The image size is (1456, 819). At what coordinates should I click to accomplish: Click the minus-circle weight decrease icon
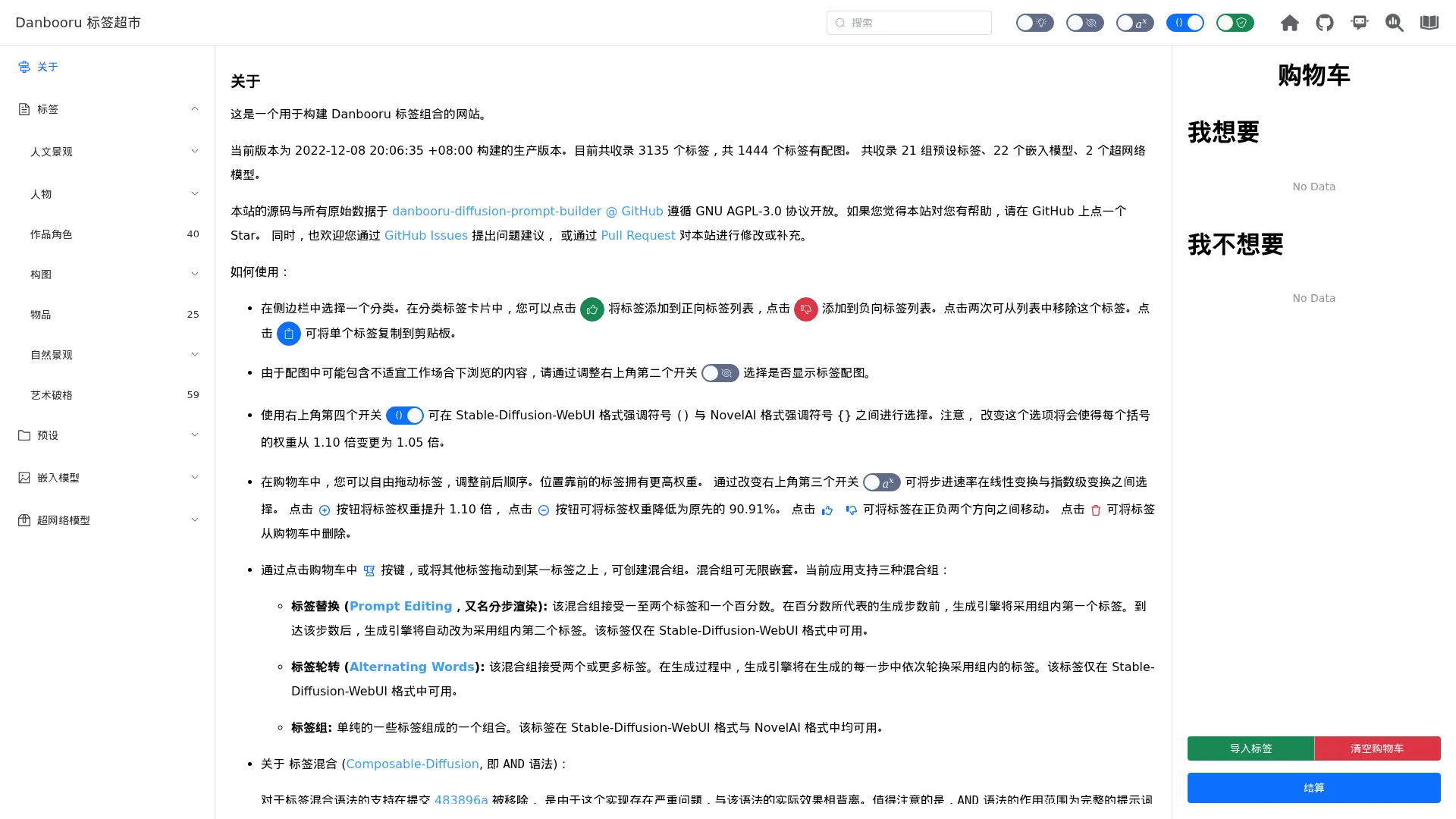pos(544,510)
